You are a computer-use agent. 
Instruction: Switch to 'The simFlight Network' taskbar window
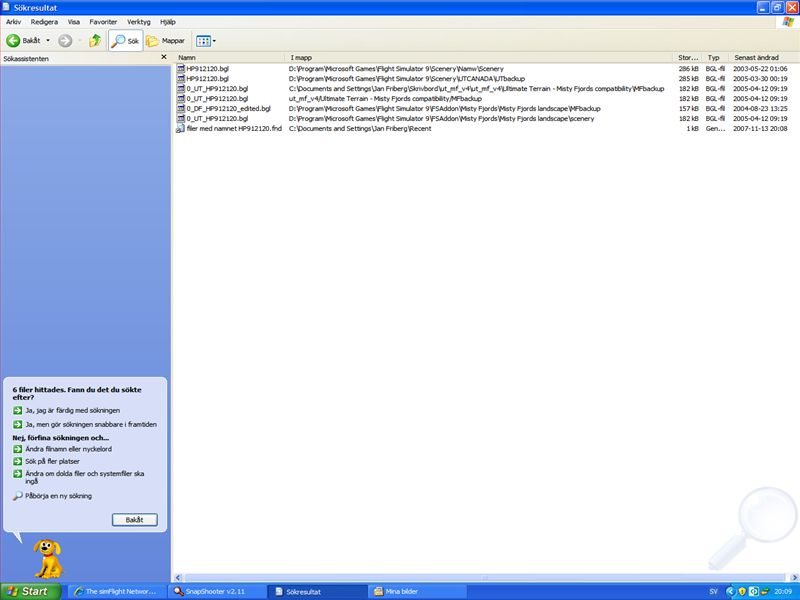tap(118, 592)
